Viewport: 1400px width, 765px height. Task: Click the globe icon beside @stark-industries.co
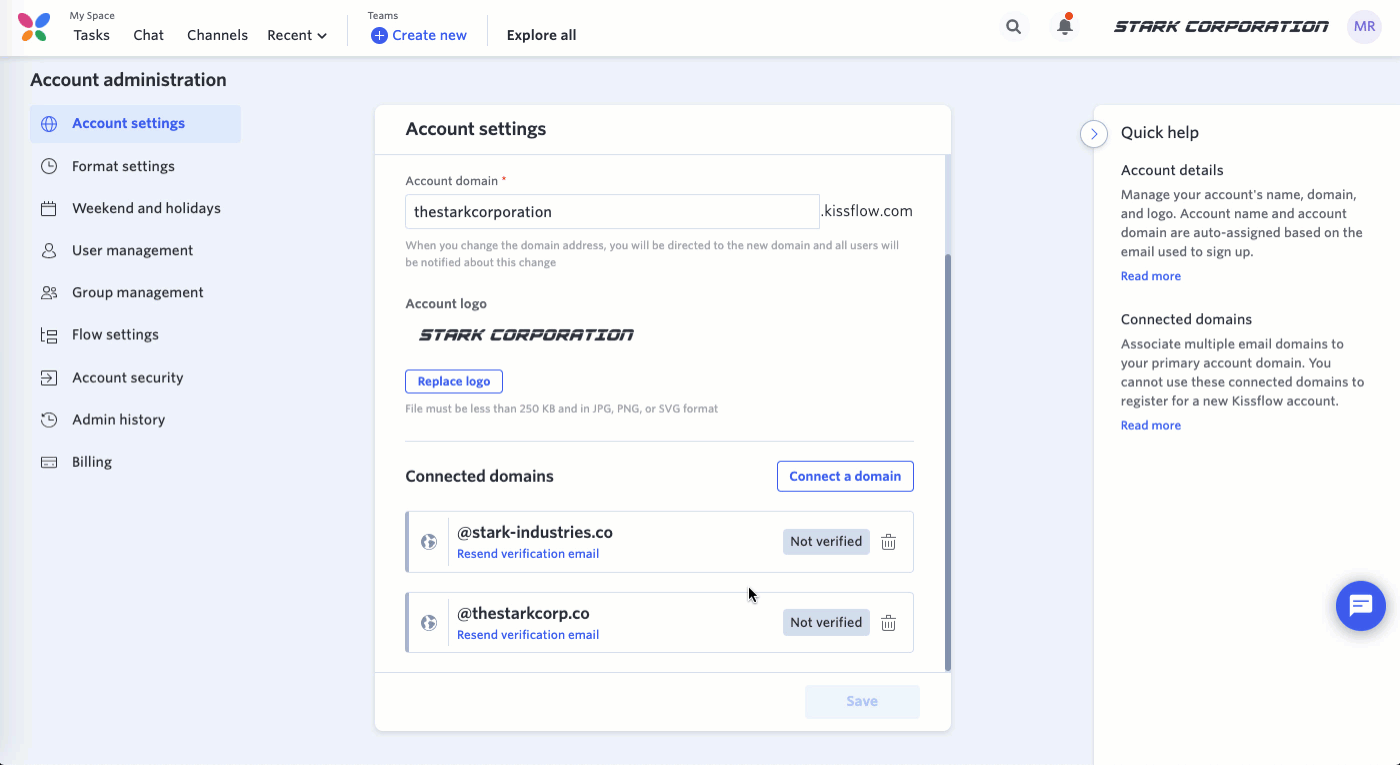click(x=429, y=542)
